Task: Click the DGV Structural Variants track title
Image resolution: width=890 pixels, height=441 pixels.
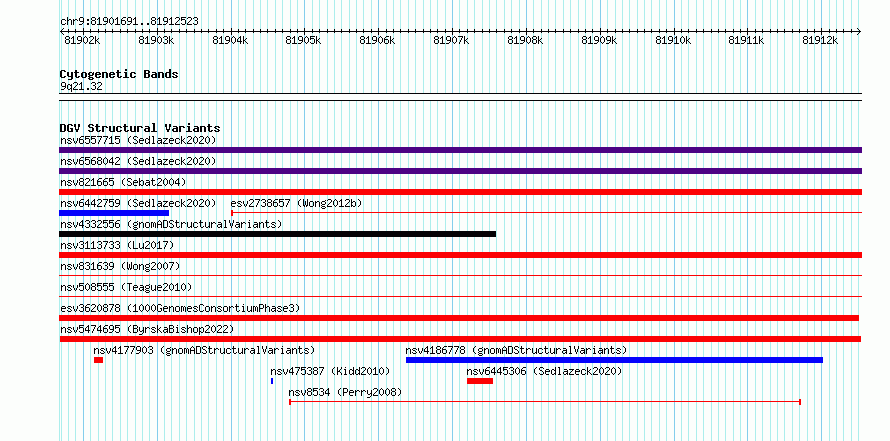Action: tap(140, 128)
